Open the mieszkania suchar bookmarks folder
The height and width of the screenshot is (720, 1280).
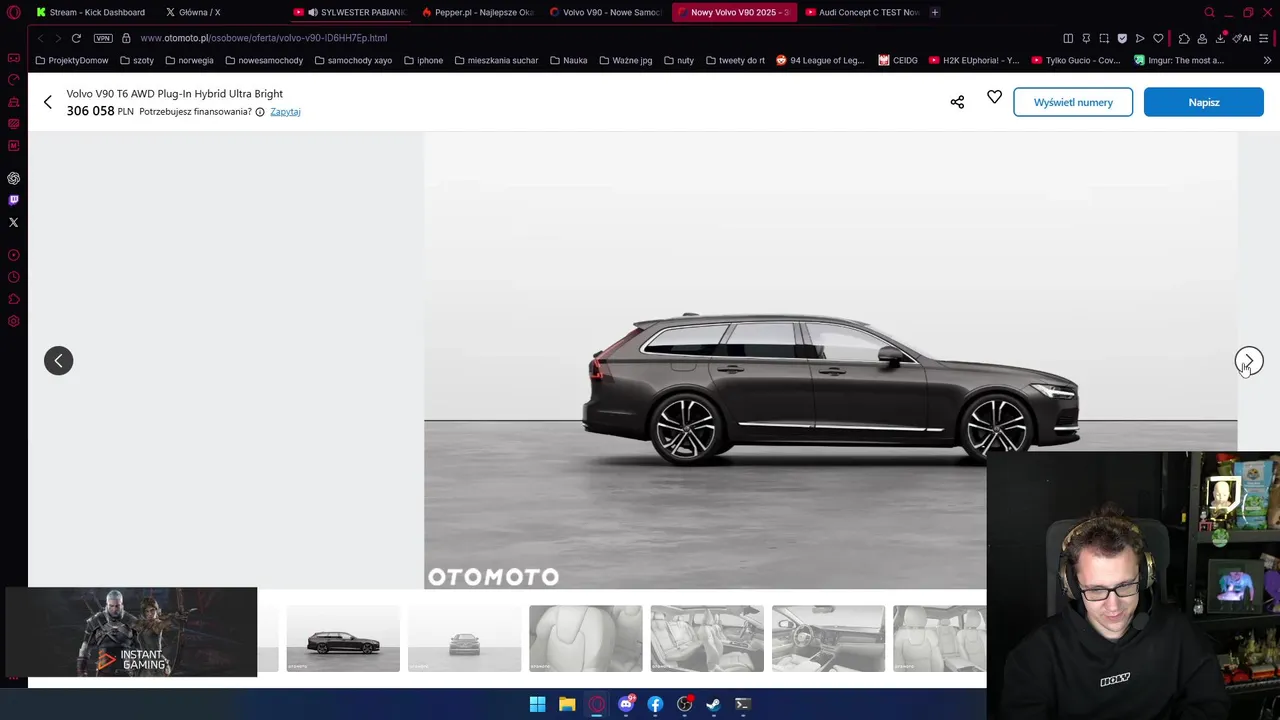pos(496,60)
